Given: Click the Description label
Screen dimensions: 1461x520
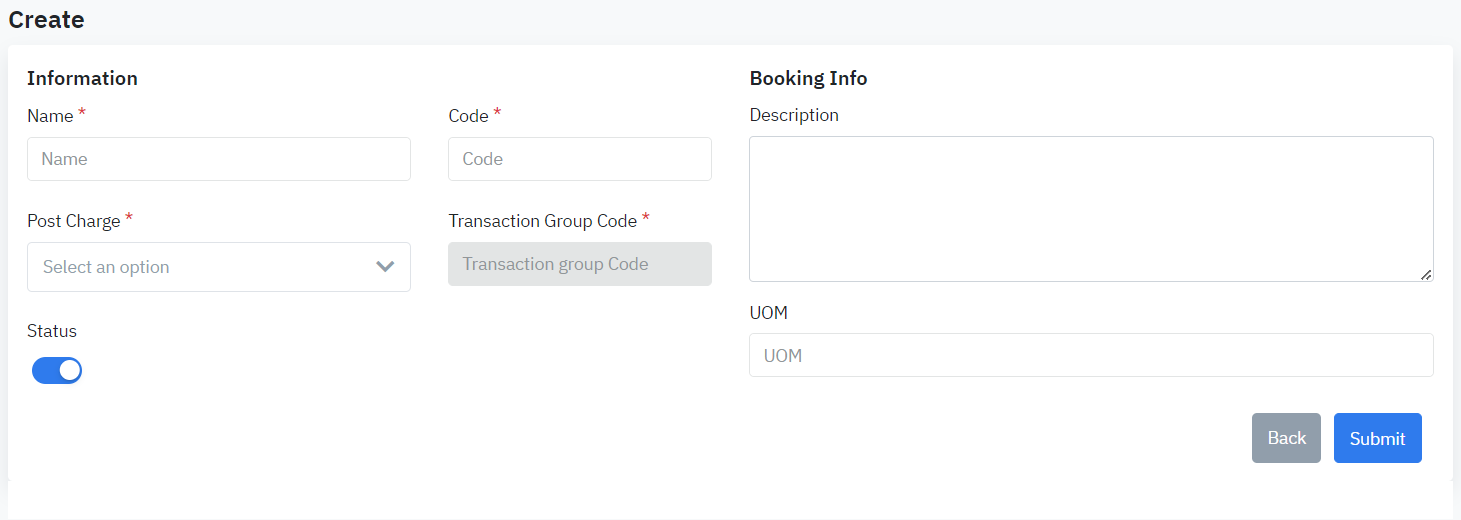Looking at the screenshot, I should (794, 115).
